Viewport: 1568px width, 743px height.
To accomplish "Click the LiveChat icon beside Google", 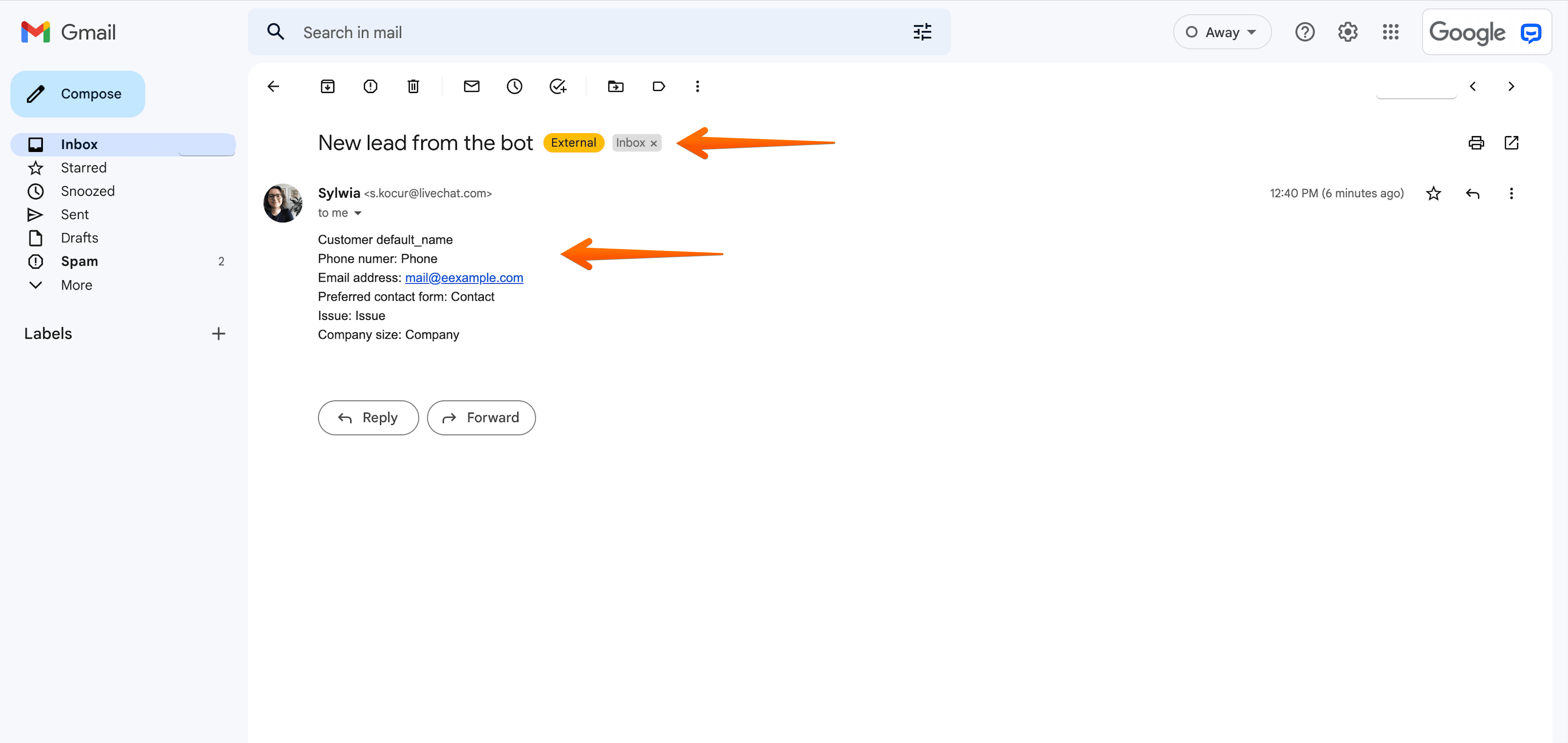I will click(1531, 33).
